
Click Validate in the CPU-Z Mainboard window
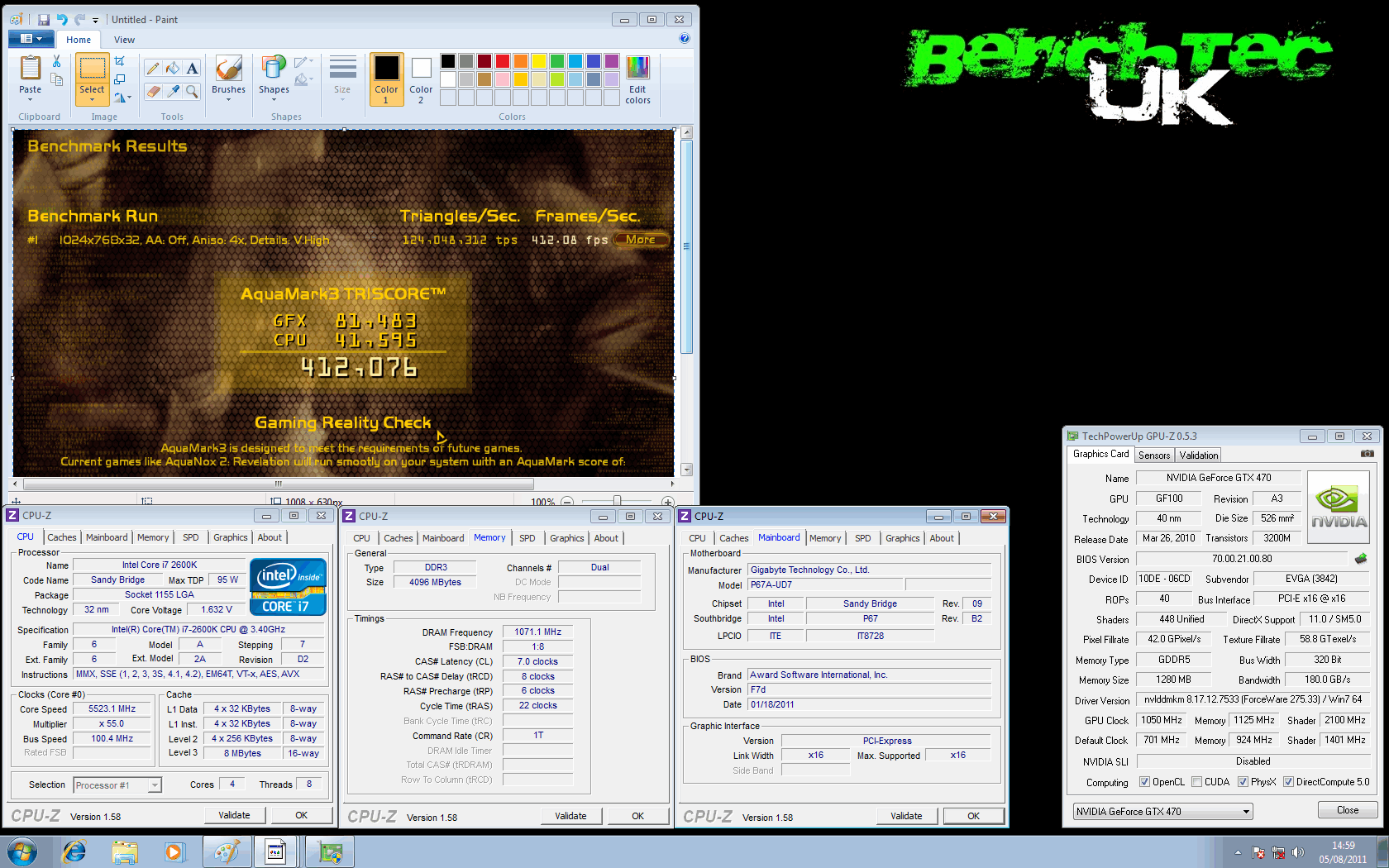point(906,816)
